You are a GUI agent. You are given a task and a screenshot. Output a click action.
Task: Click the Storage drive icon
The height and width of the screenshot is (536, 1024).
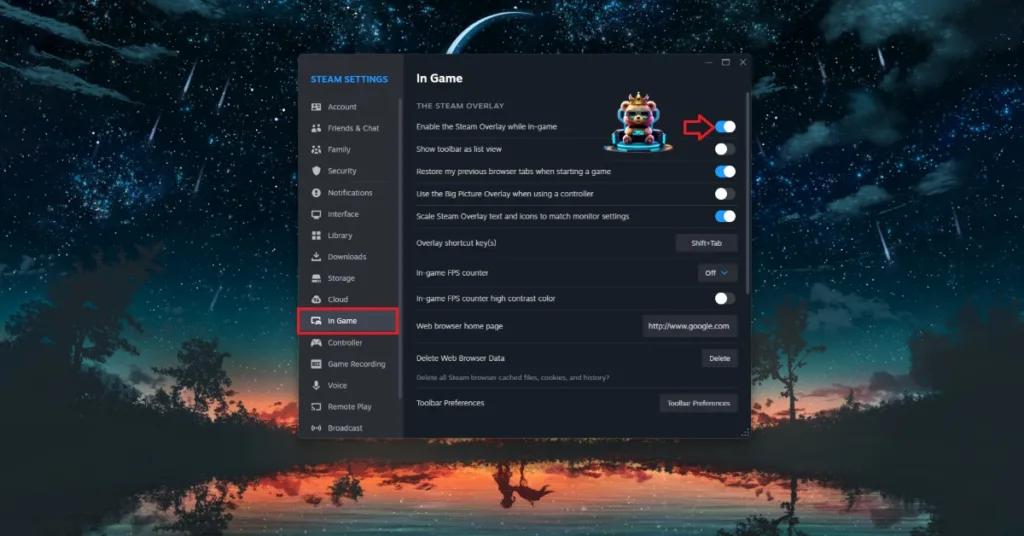(x=316, y=278)
